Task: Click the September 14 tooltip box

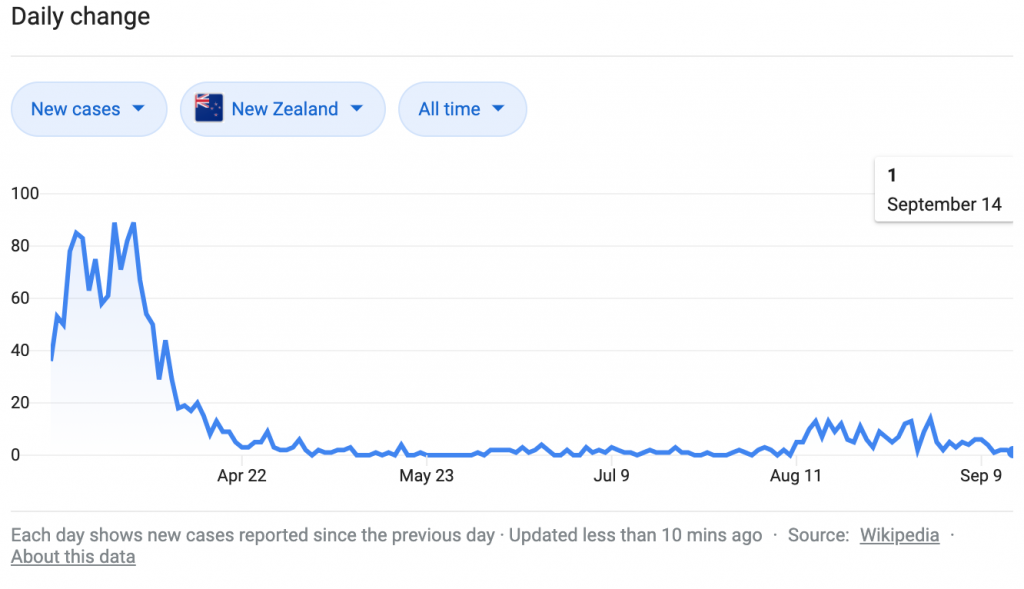Action: point(944,189)
